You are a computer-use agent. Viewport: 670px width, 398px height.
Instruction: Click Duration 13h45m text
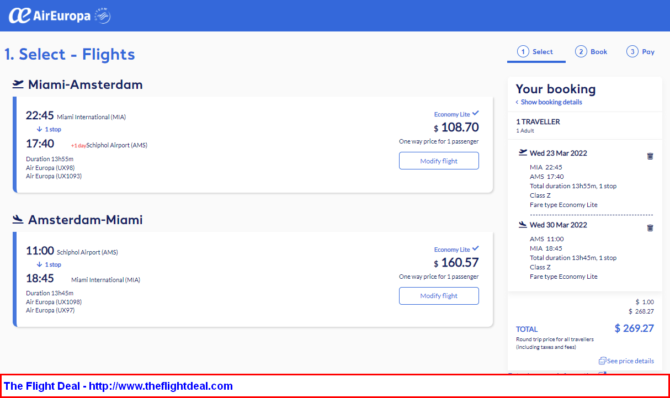pyautogui.click(x=50, y=293)
